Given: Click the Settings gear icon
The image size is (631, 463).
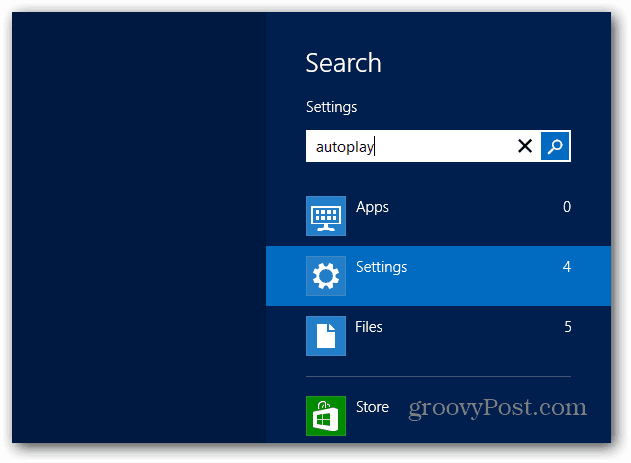Looking at the screenshot, I should [326, 276].
